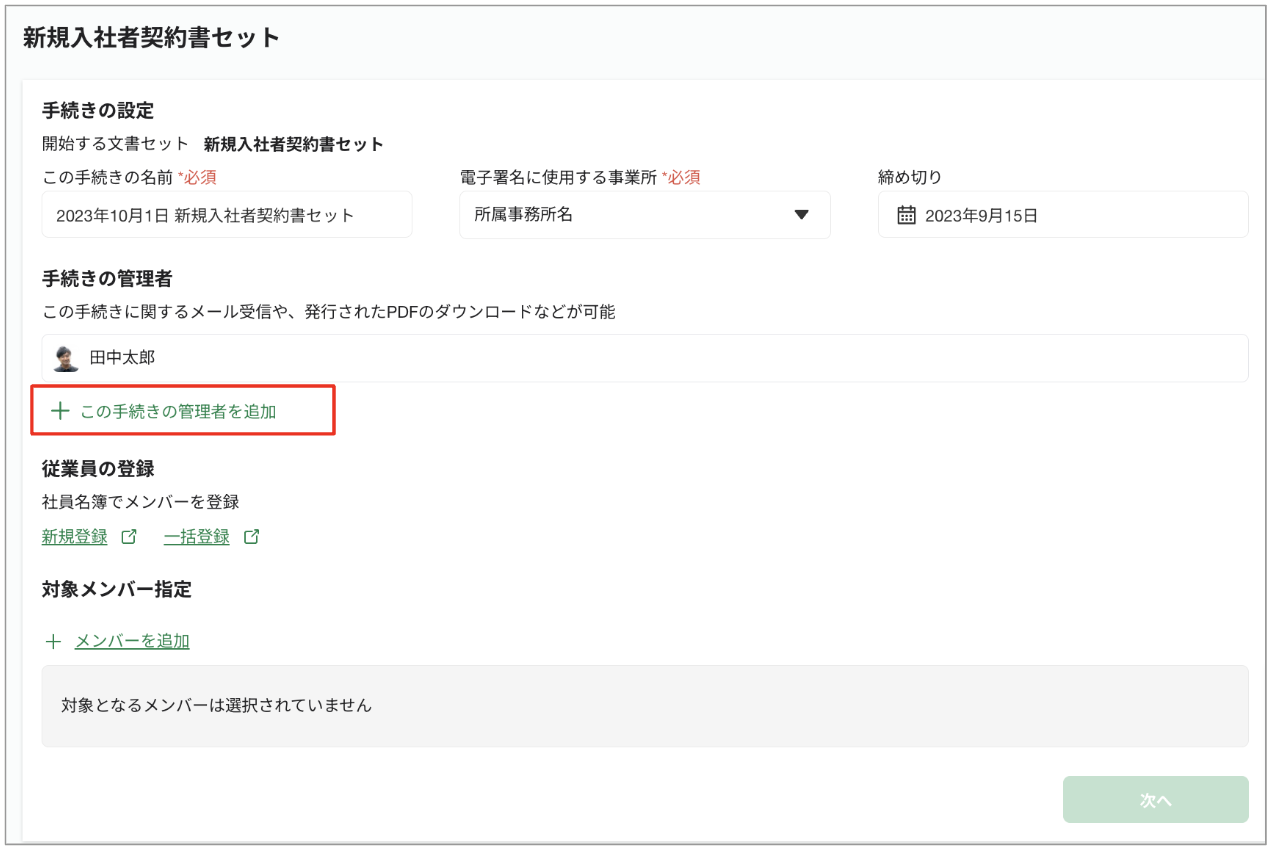Select the procedure name input field
The image size is (1276, 856).
227,214
